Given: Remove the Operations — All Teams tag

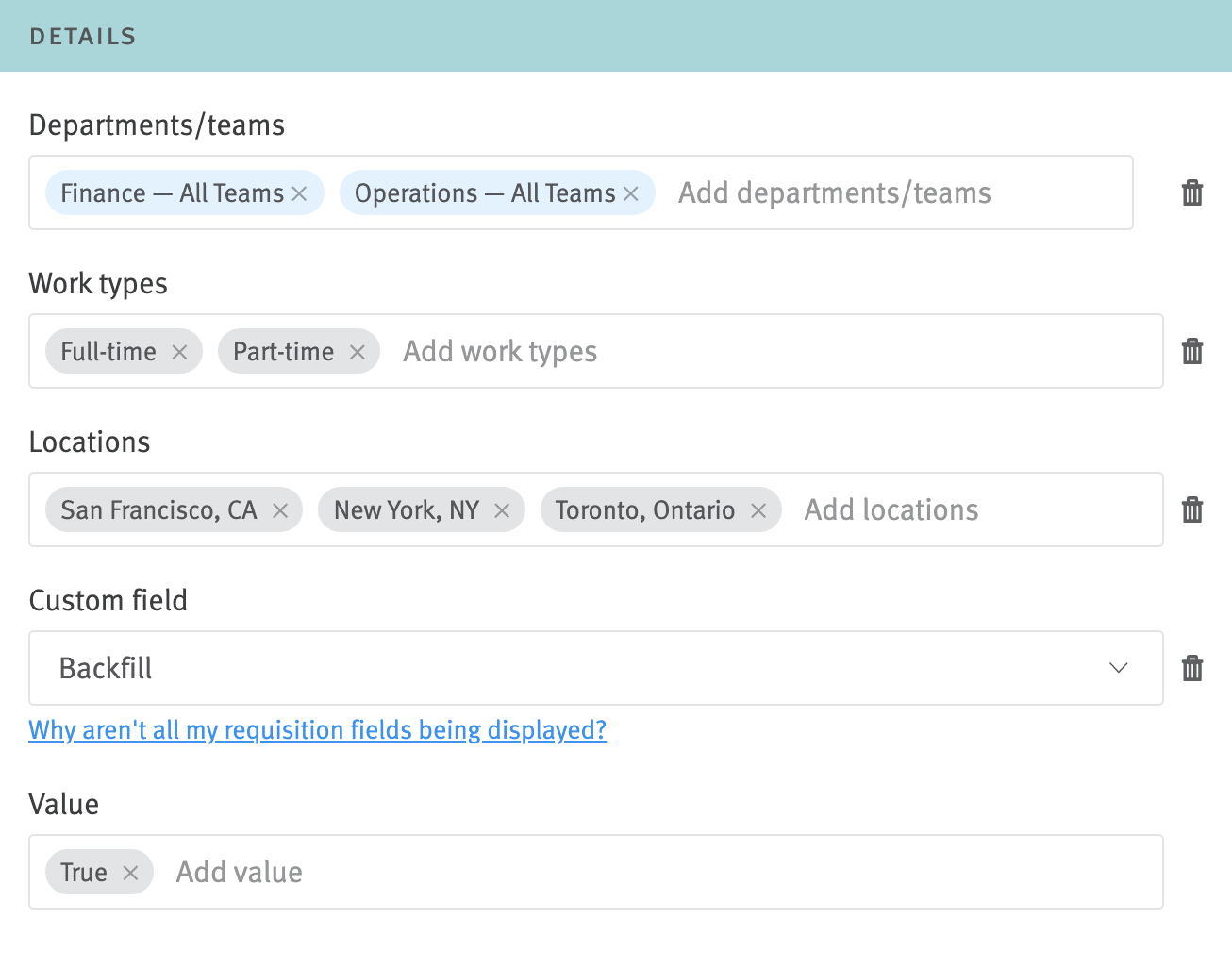Looking at the screenshot, I should tap(630, 192).
